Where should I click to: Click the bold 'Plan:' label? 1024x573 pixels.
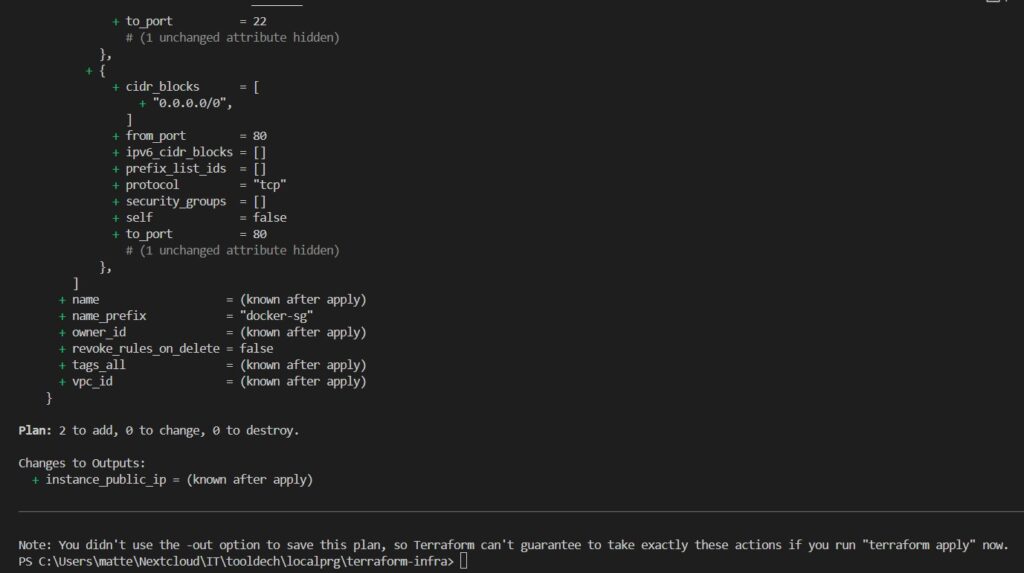(x=35, y=431)
